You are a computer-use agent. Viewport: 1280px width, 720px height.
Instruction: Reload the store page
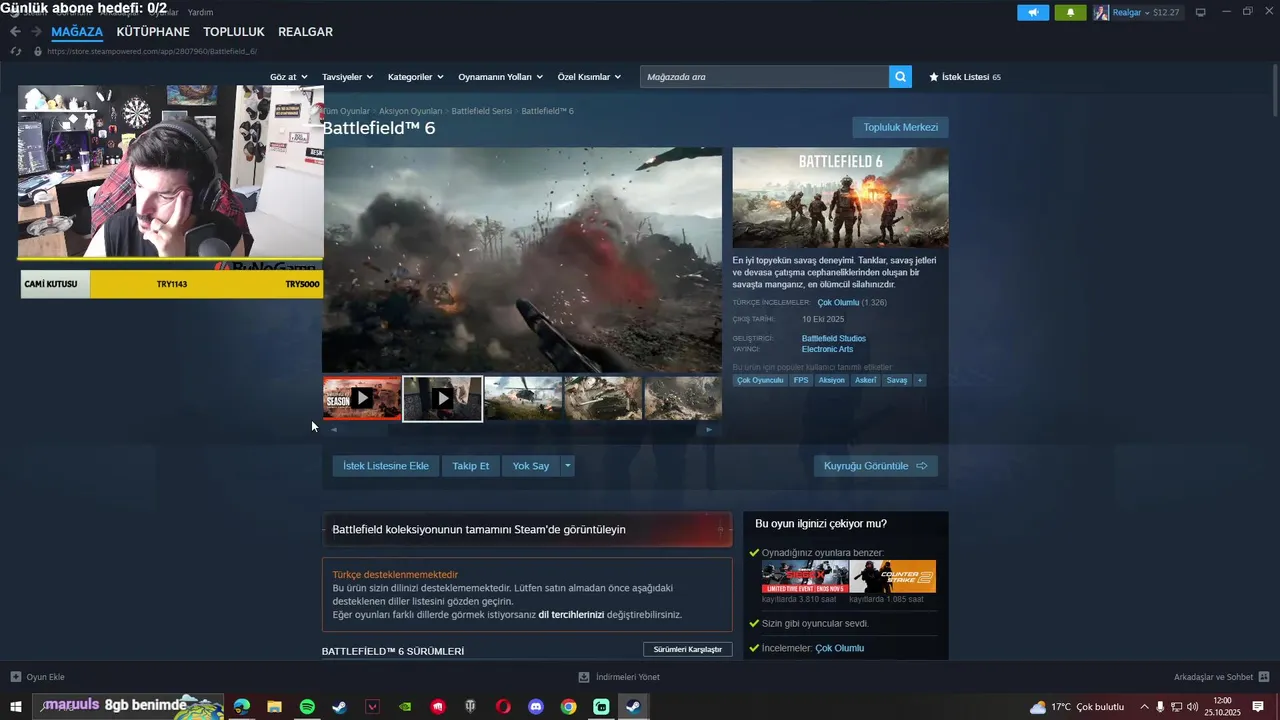[15, 51]
